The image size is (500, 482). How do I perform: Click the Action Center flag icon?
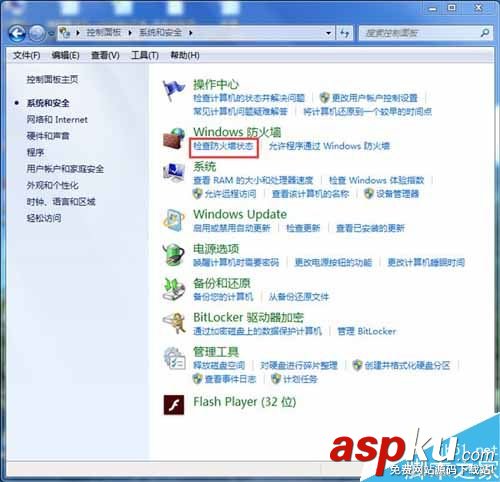(173, 90)
